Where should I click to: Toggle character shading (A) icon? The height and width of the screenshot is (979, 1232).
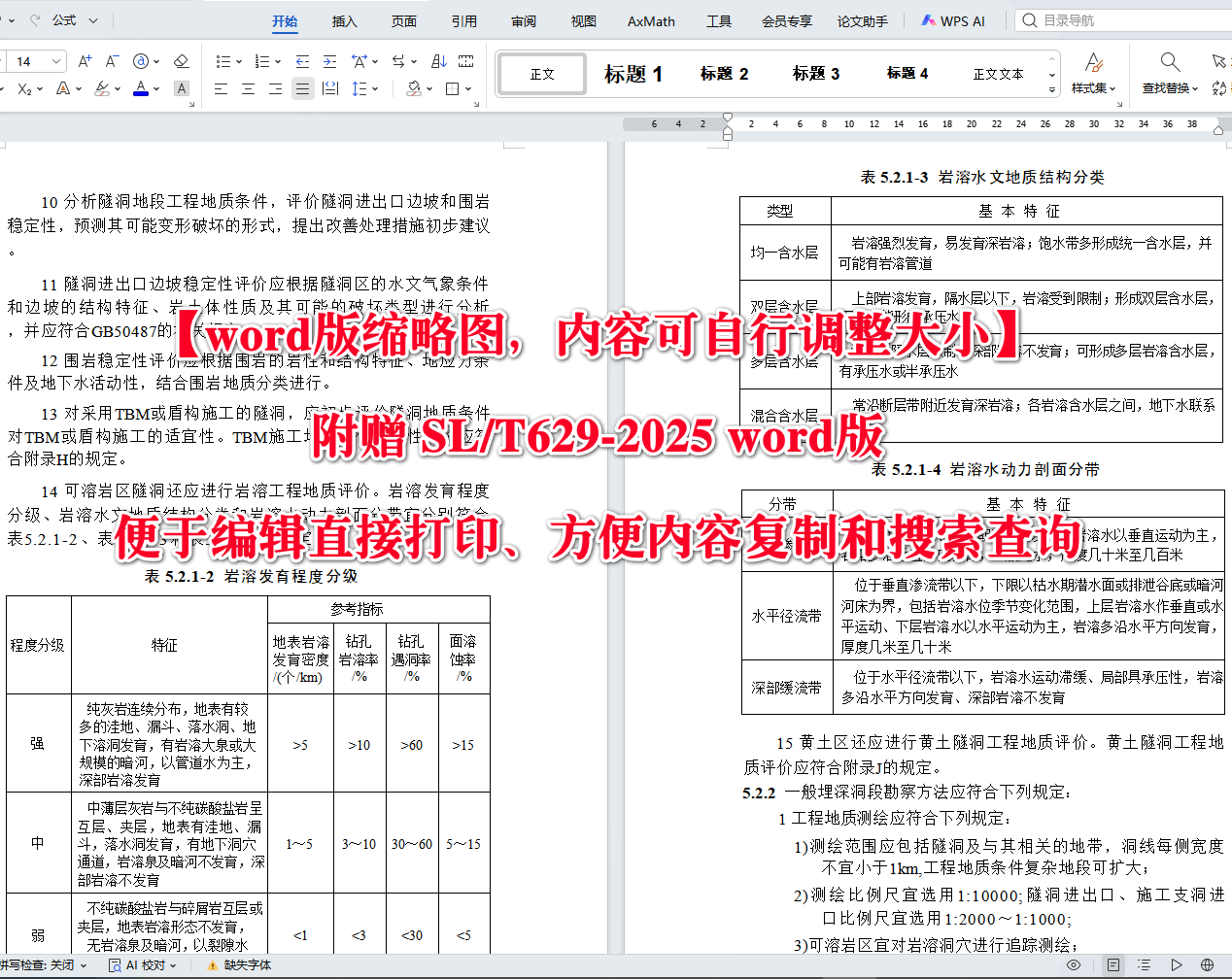click(x=181, y=87)
